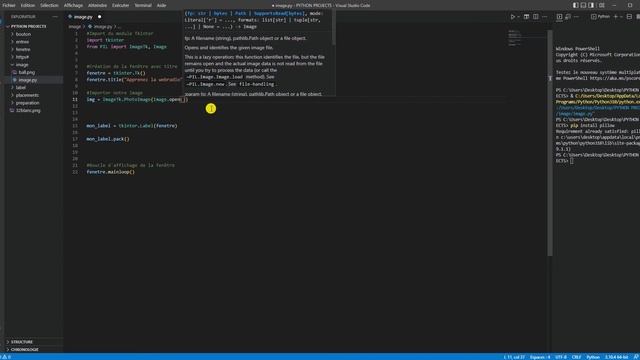Screen dimensions: 640x360
Task: Create a new terminal with plus icon
Action: pos(616,17)
